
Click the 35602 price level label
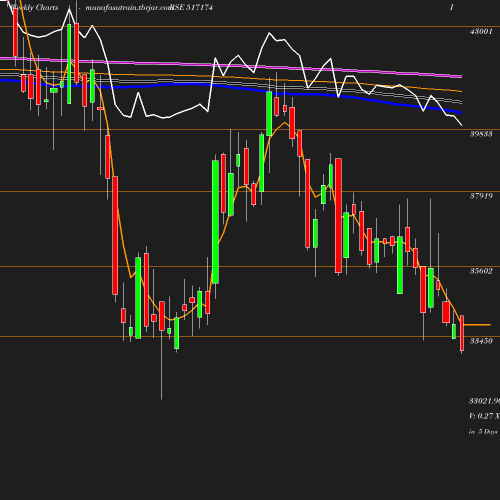481,271
